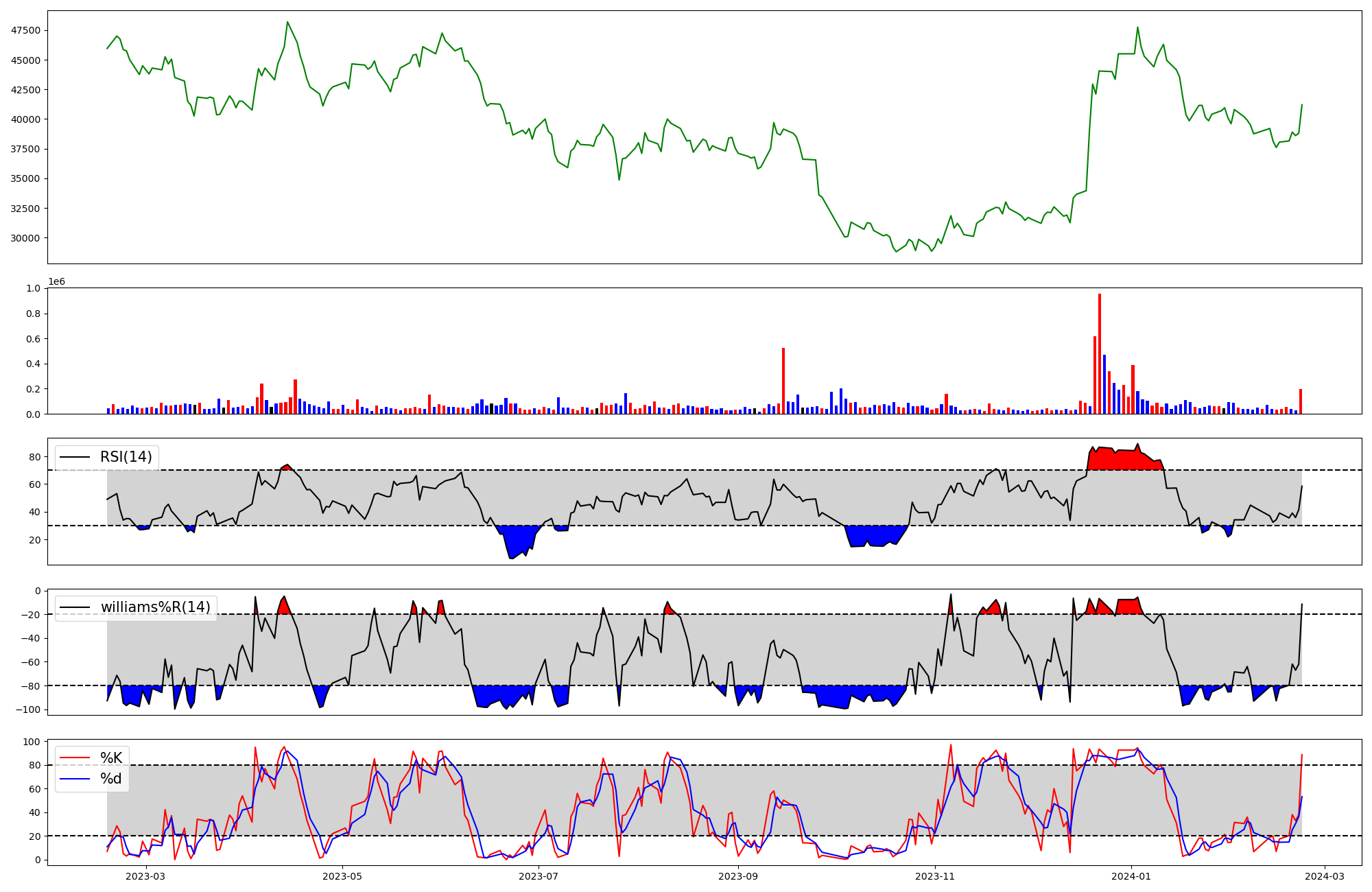1372x892 pixels.
Task: Click the blue %d line sample in legend
Action: coord(75,779)
